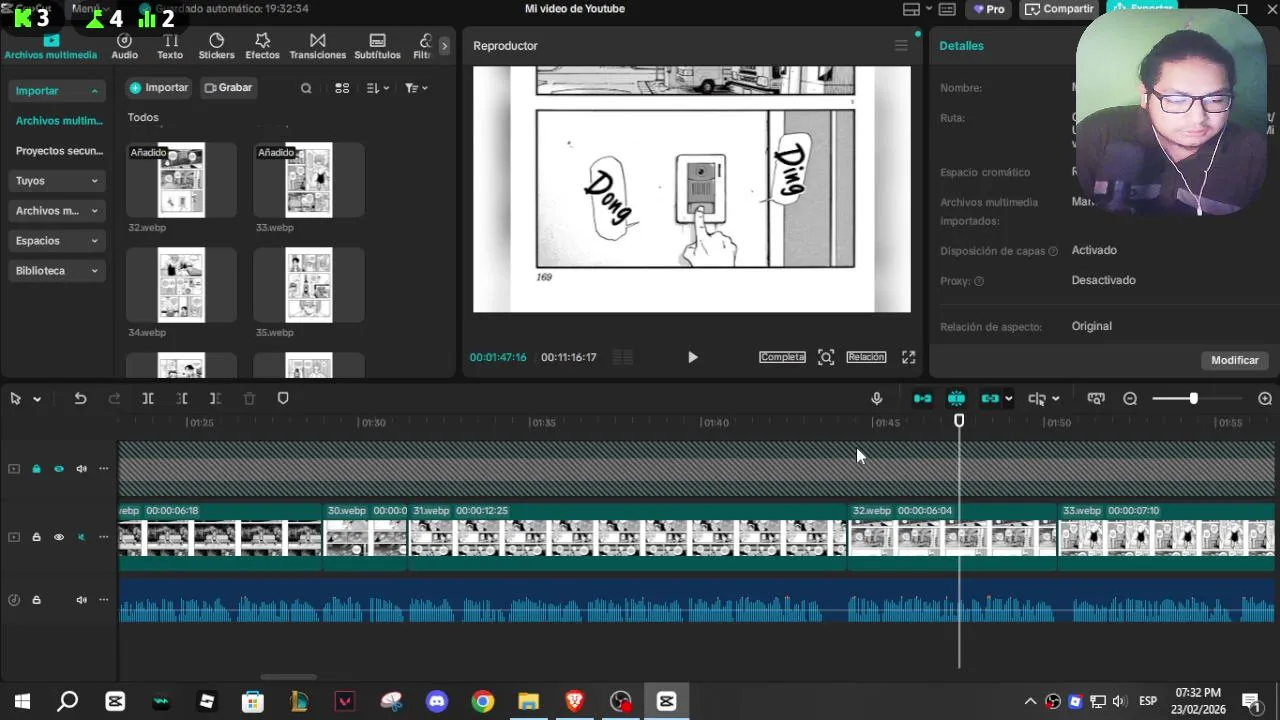
Task: Open the Transiciones tab
Action: [317, 46]
